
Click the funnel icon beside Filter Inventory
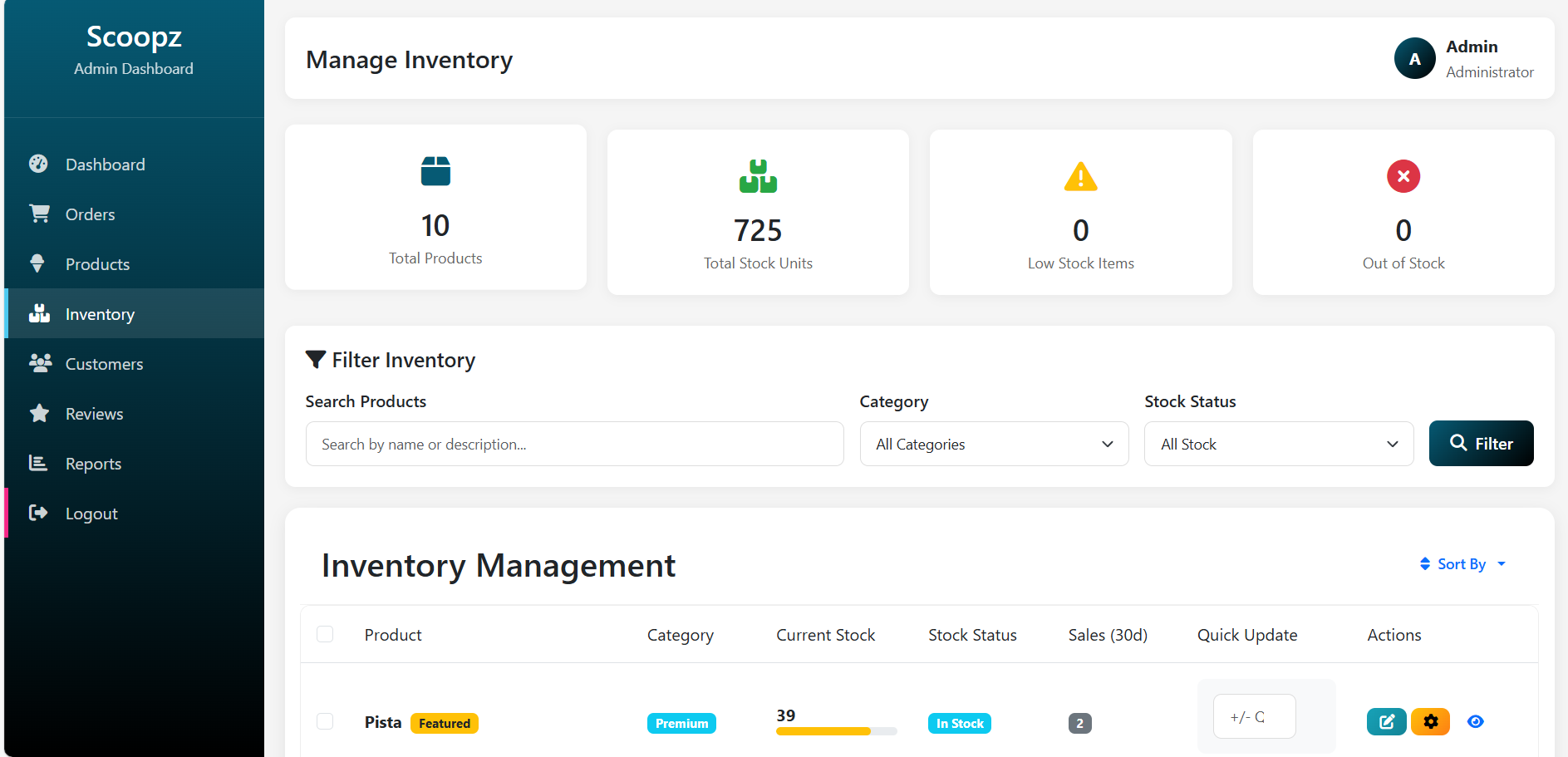[316, 360]
